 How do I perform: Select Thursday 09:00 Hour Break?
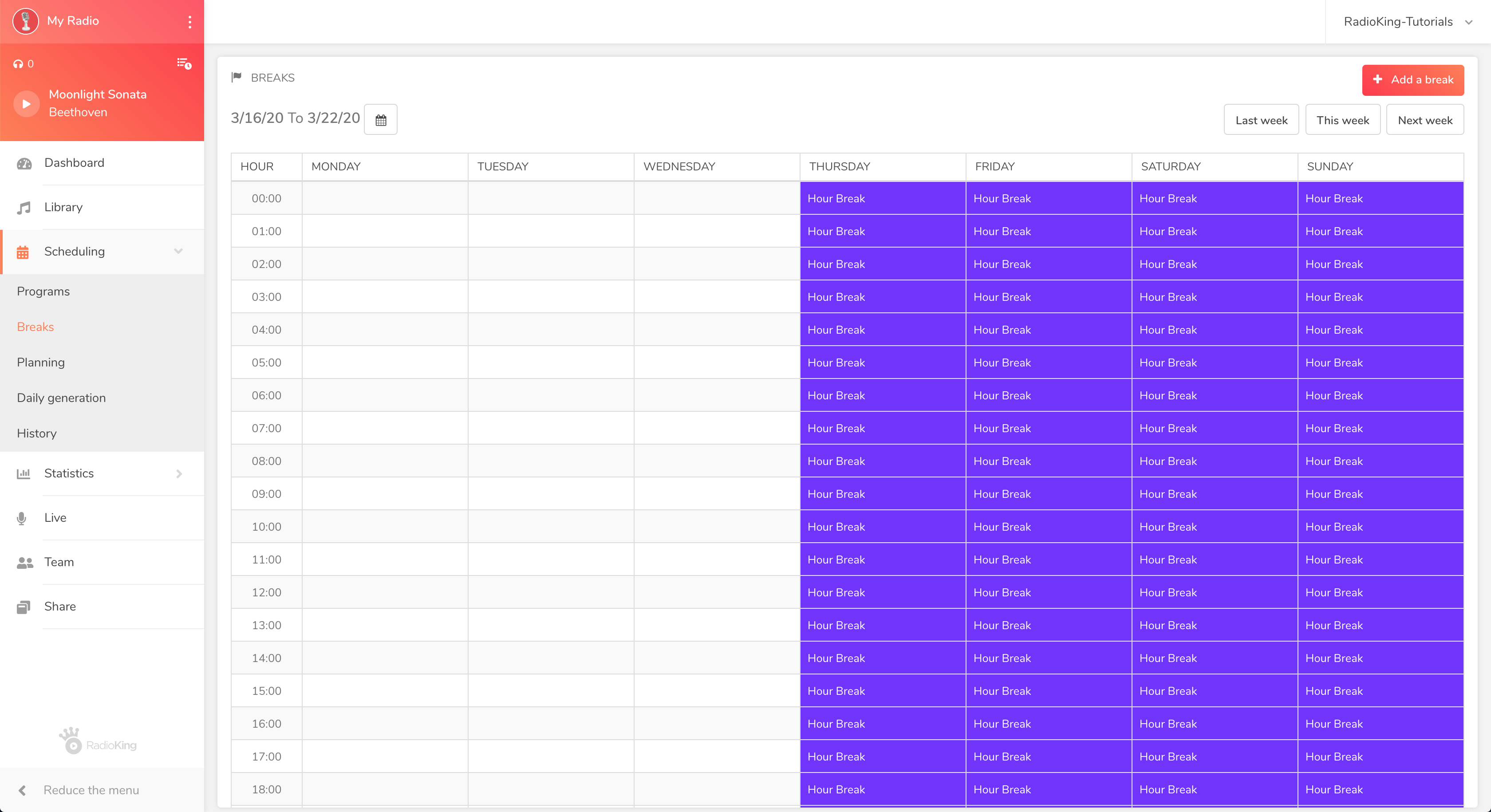click(883, 494)
